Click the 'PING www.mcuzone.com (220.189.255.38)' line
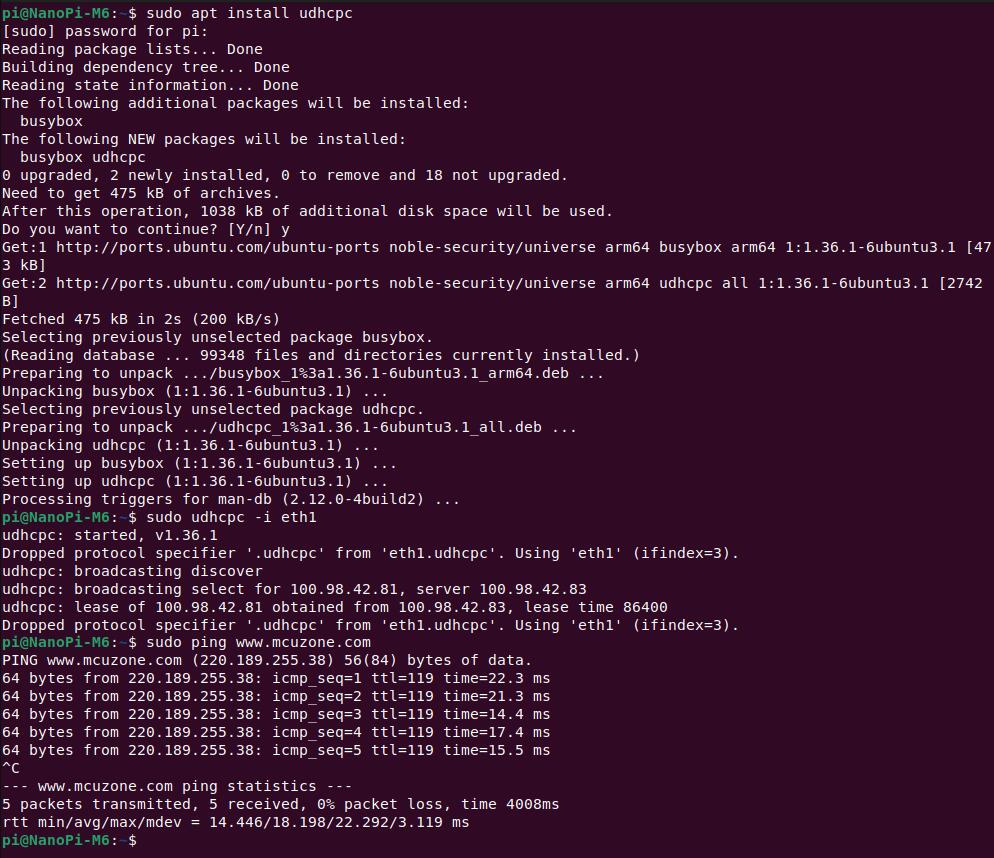Screen dimensions: 994x858 (x=267, y=660)
